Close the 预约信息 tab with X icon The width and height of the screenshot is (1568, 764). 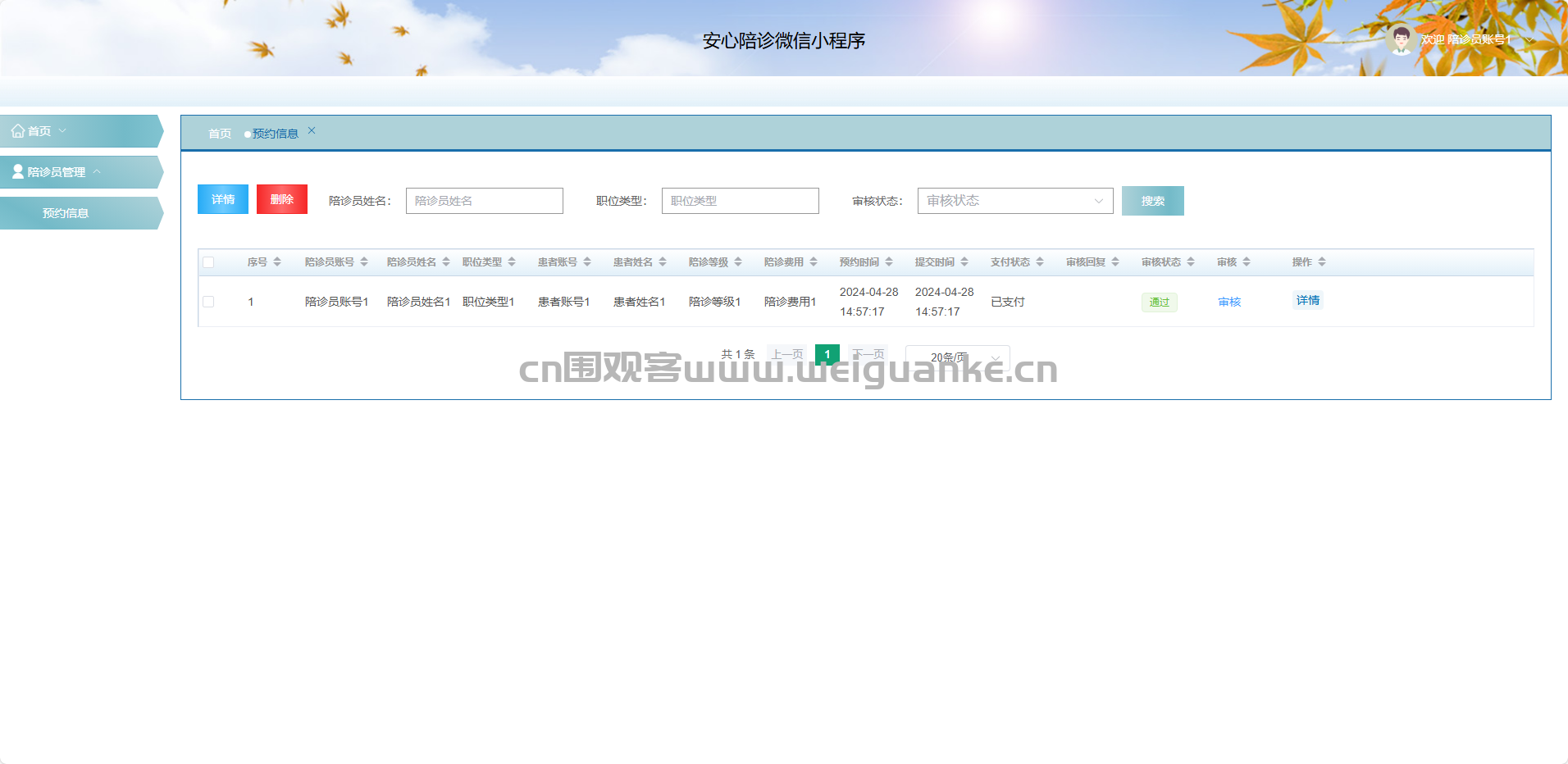pyautogui.click(x=312, y=131)
